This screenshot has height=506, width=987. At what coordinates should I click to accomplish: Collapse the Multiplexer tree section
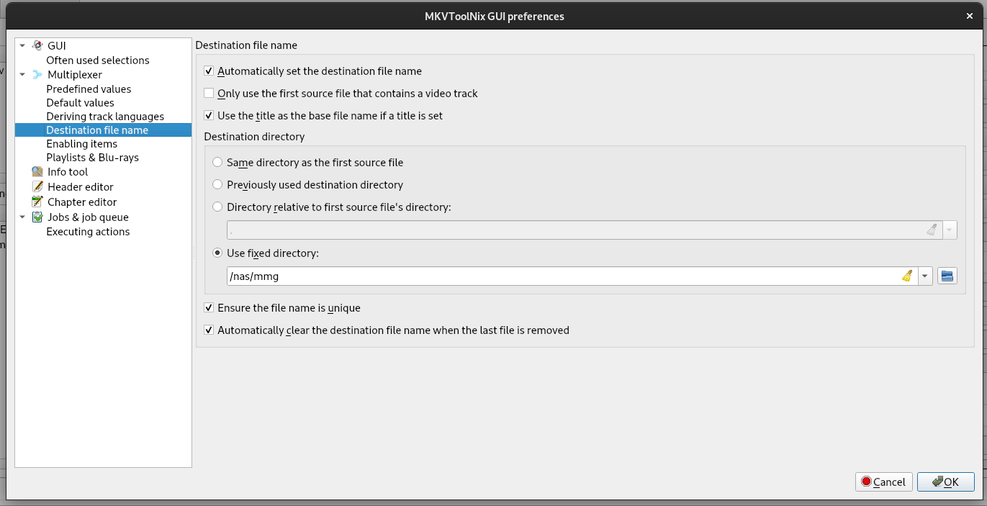pos(23,74)
